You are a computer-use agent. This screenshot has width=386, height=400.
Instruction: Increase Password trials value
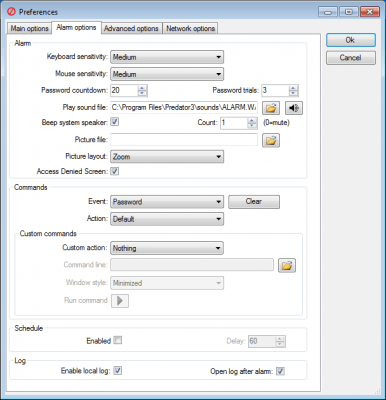coord(293,88)
